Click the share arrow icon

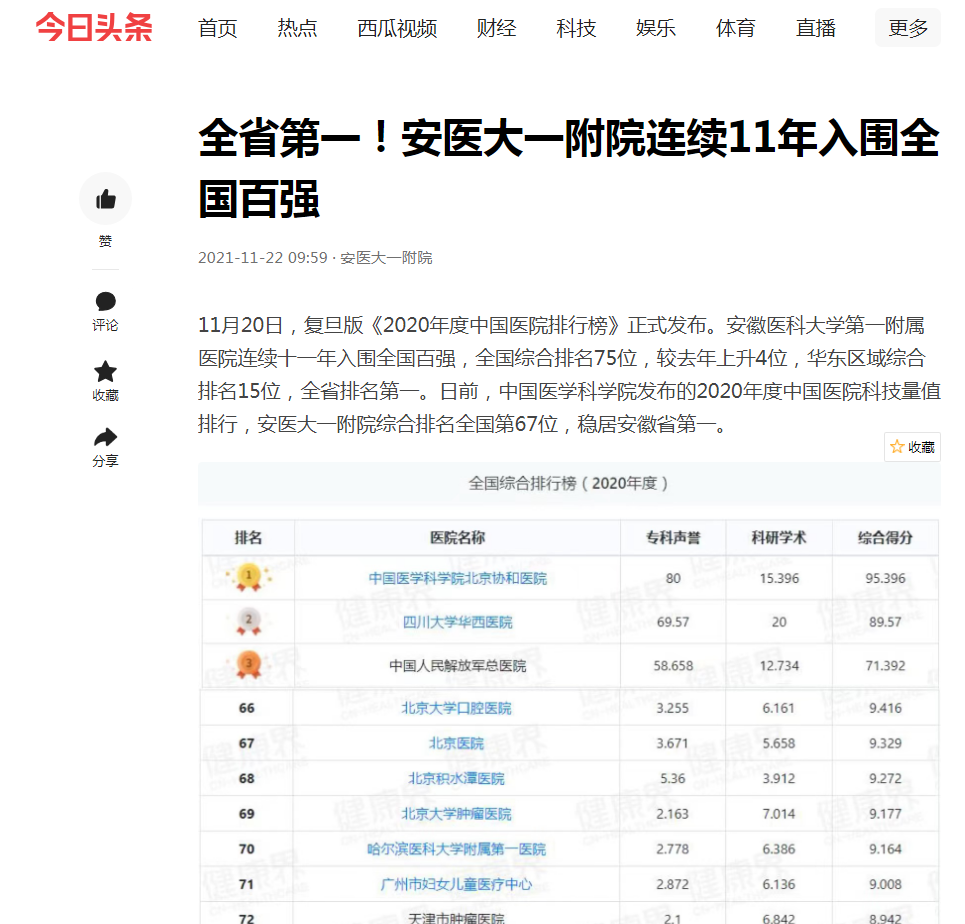105,438
